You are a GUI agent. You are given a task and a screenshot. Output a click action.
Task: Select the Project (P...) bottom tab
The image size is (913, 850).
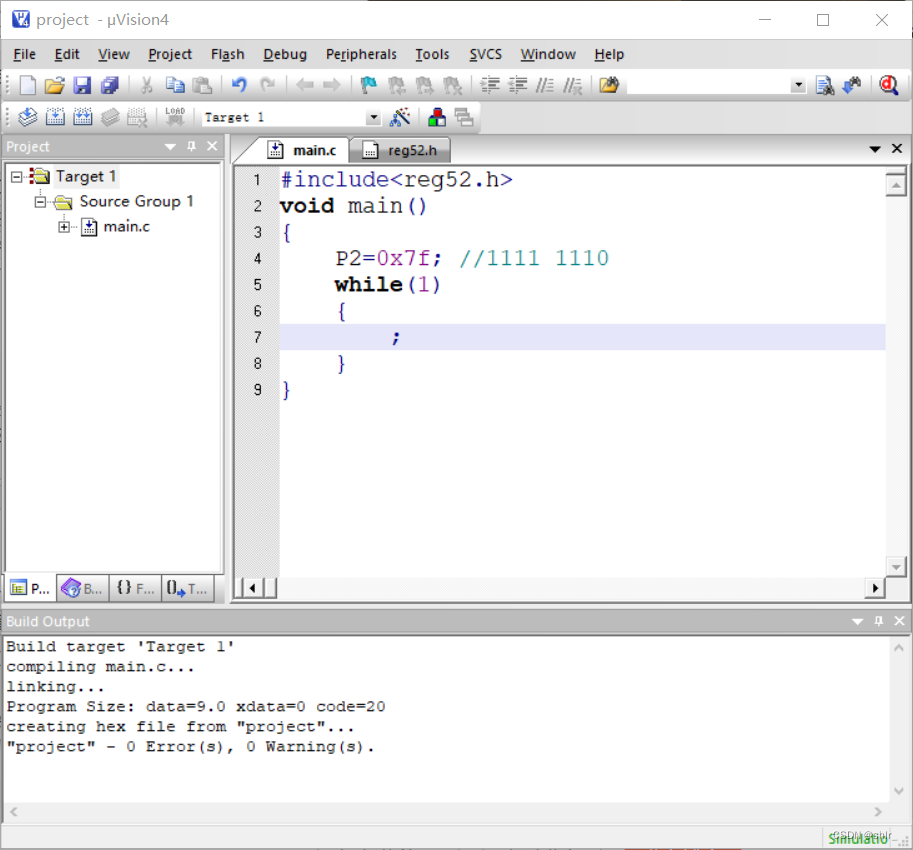click(x=31, y=588)
